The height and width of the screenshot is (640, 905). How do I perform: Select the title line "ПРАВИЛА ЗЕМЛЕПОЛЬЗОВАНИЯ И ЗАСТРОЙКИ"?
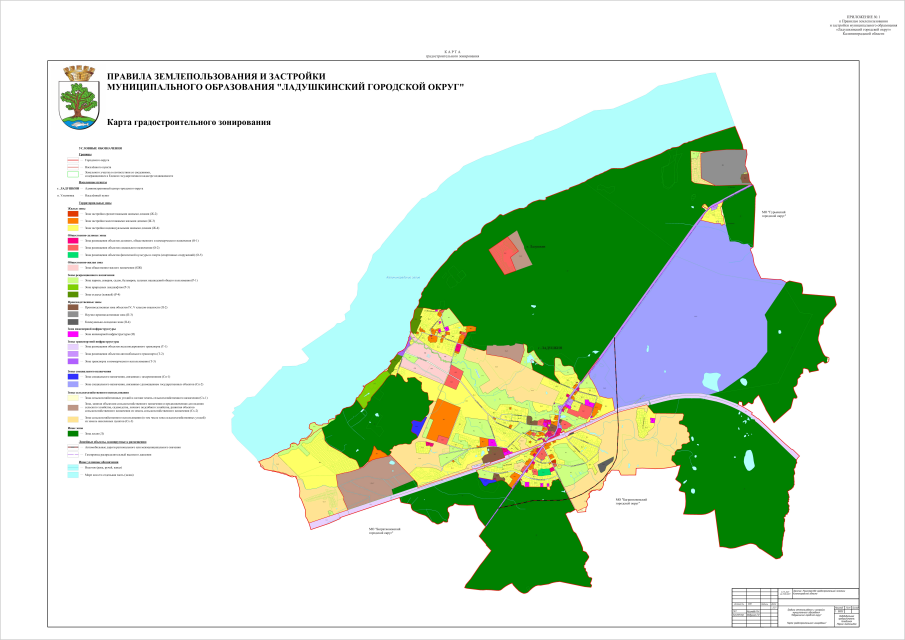216,76
